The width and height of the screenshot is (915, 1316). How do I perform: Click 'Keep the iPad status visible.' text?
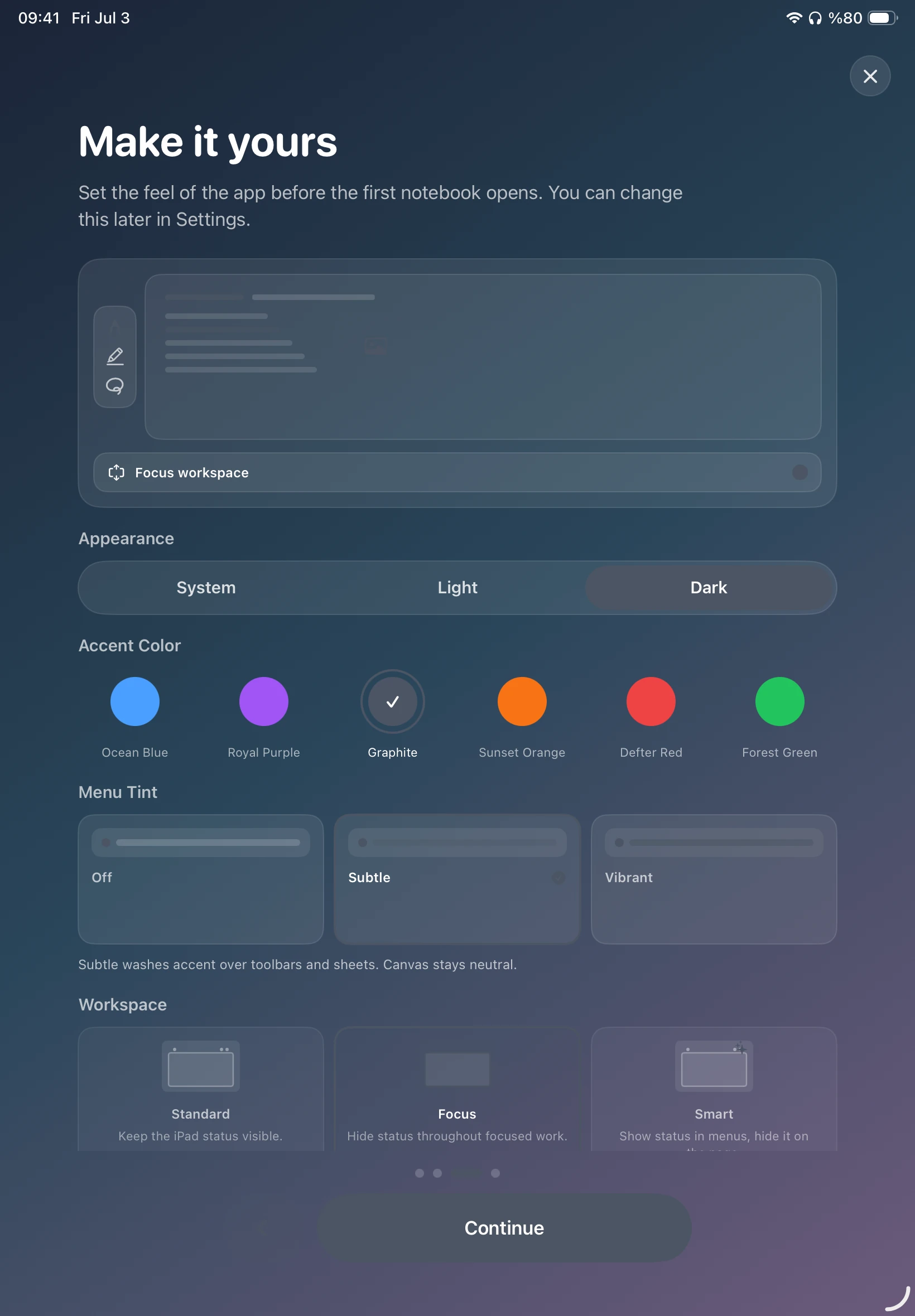click(x=201, y=1135)
